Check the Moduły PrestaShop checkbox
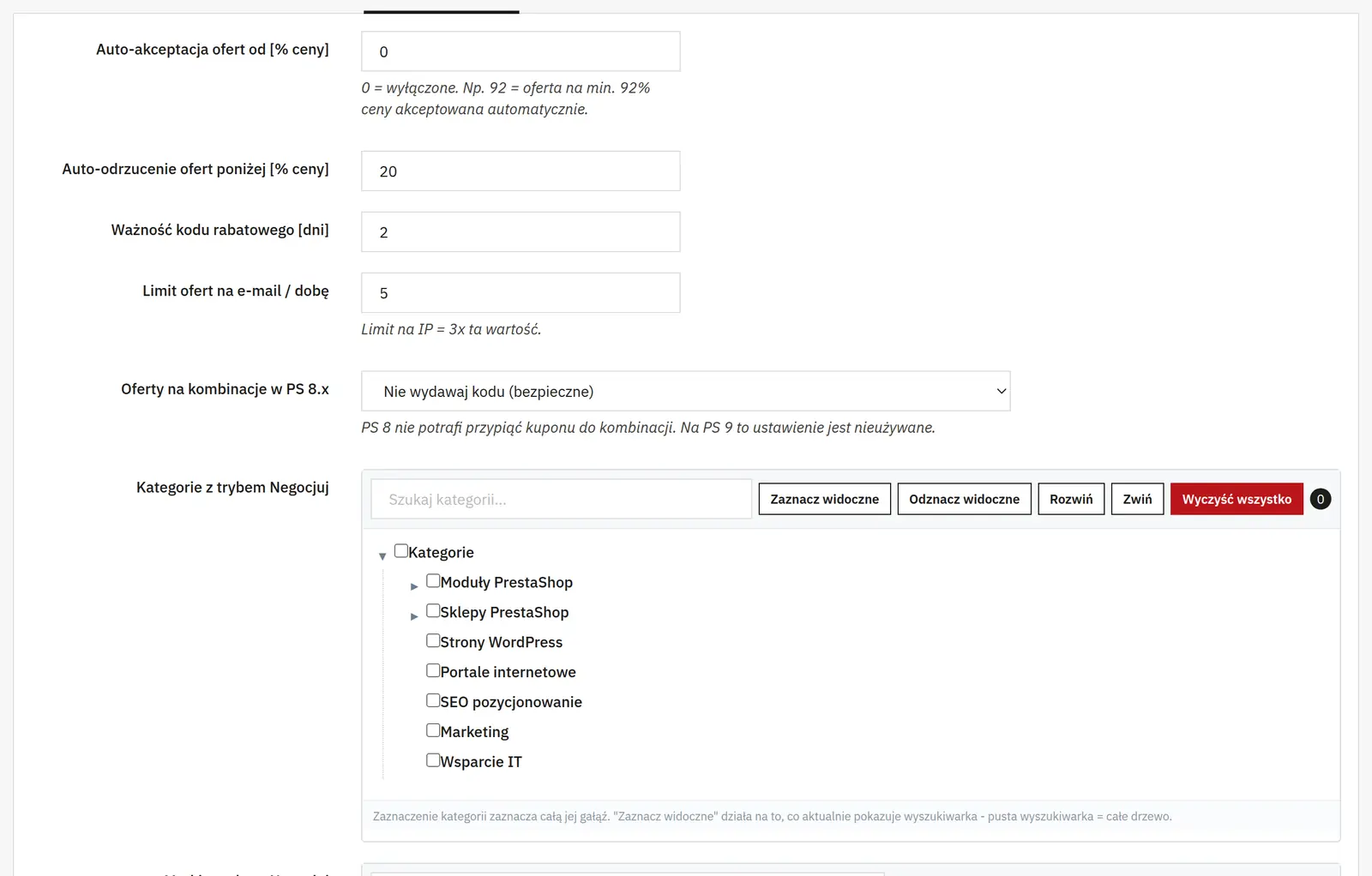Viewport: 1372px width, 876px height. click(433, 581)
